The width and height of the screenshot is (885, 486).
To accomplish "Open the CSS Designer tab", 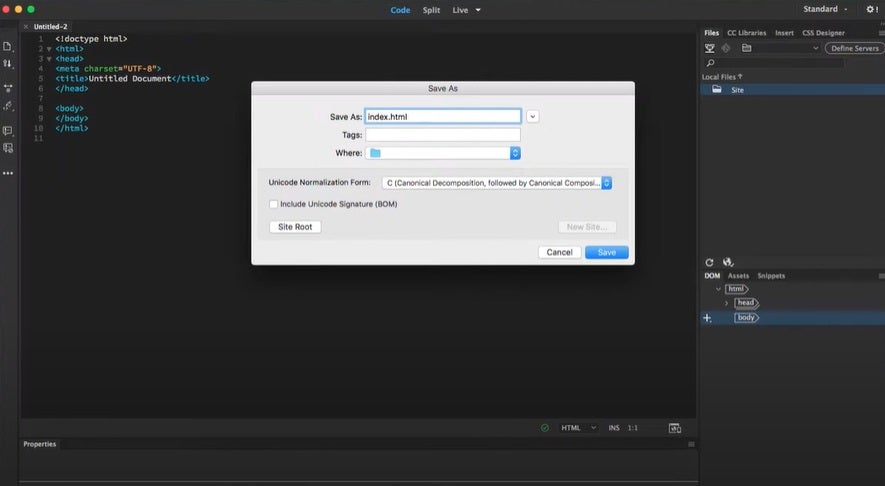I will click(823, 33).
